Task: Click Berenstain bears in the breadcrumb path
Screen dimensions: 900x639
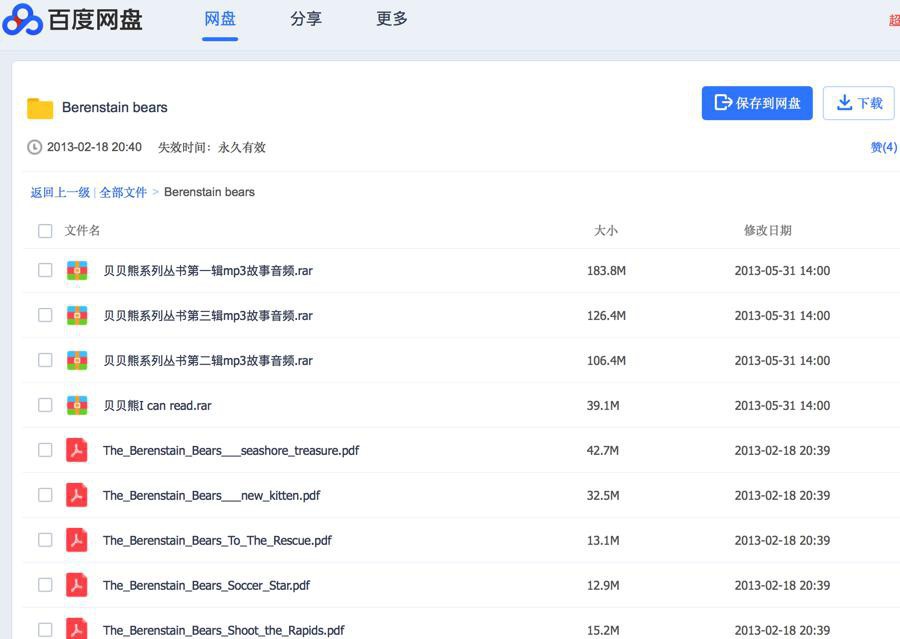Action: 210,192
